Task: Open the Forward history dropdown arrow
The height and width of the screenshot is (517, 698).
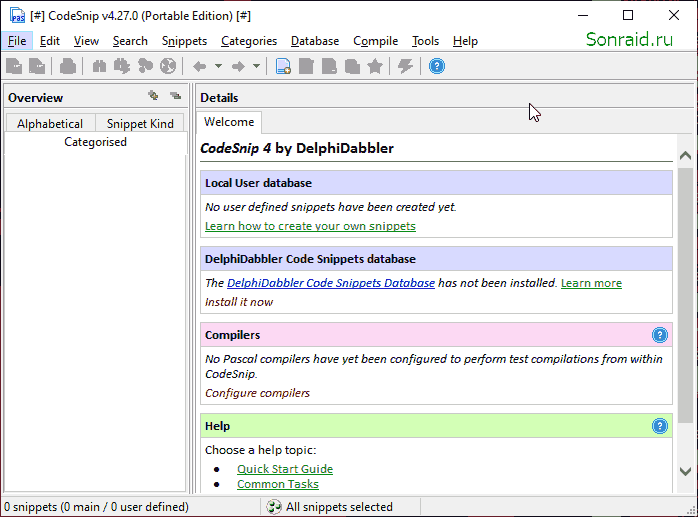Action: [256, 66]
